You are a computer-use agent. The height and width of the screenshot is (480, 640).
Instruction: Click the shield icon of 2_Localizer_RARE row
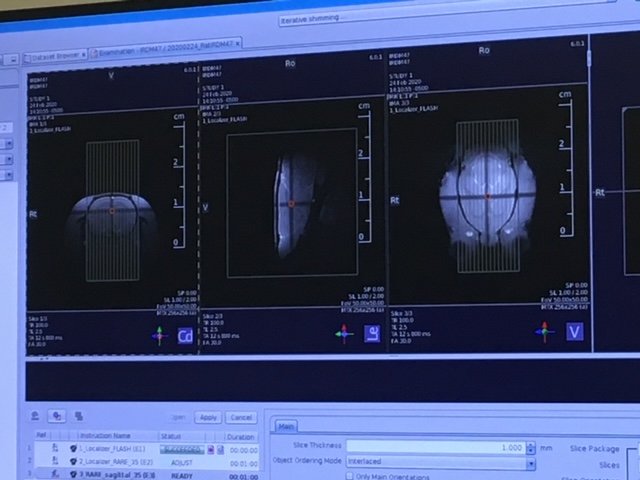pyautogui.click(x=73, y=462)
